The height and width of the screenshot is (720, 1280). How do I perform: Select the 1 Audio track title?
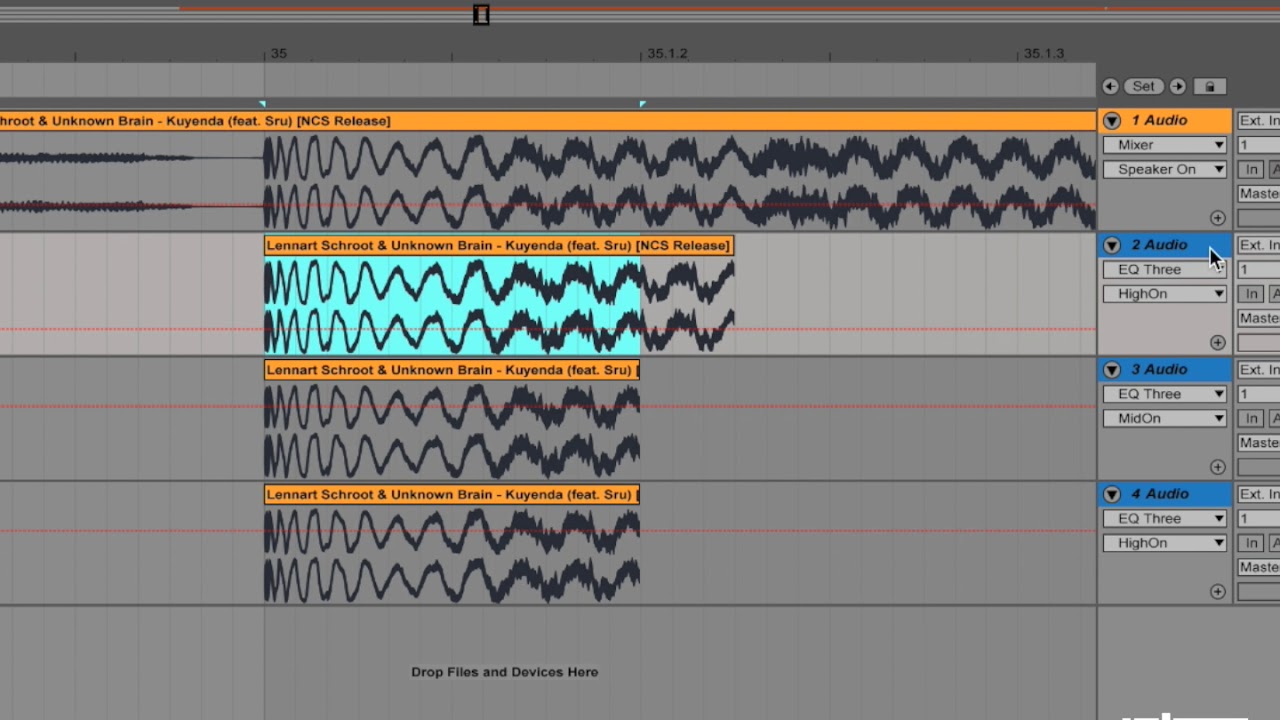(1159, 121)
